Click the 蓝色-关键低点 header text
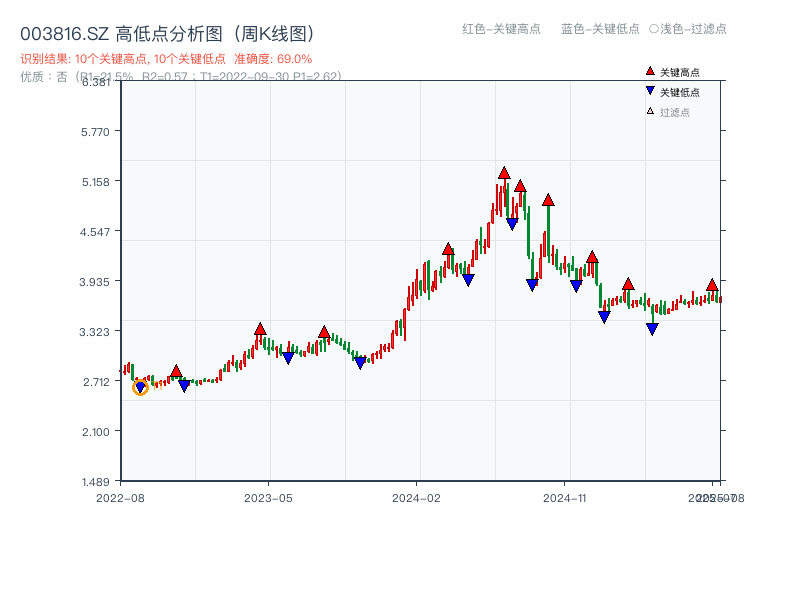800x600 pixels. click(600, 29)
